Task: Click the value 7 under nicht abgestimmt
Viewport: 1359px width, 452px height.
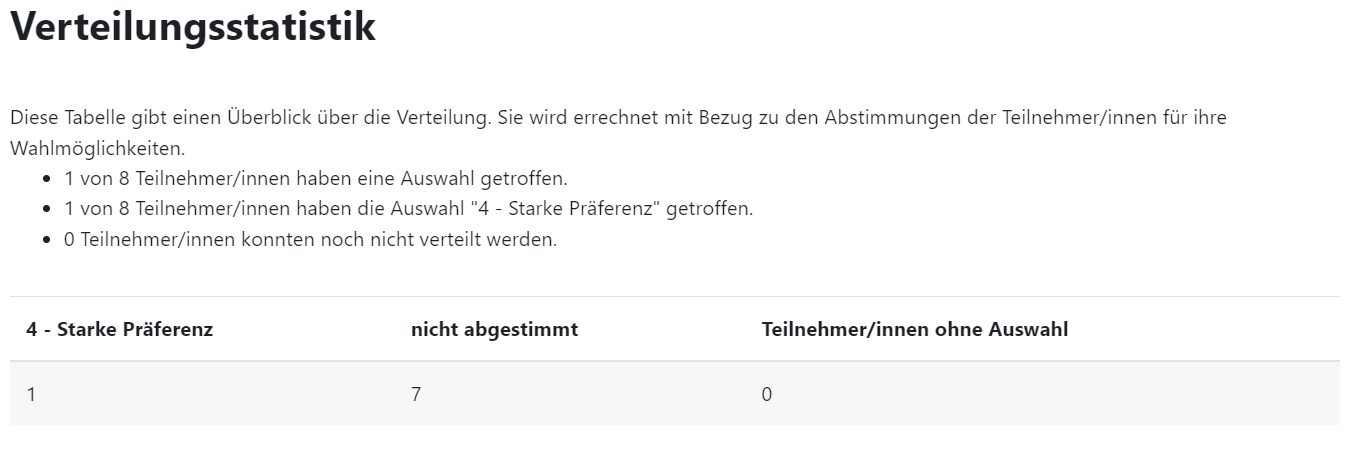Action: [416, 394]
